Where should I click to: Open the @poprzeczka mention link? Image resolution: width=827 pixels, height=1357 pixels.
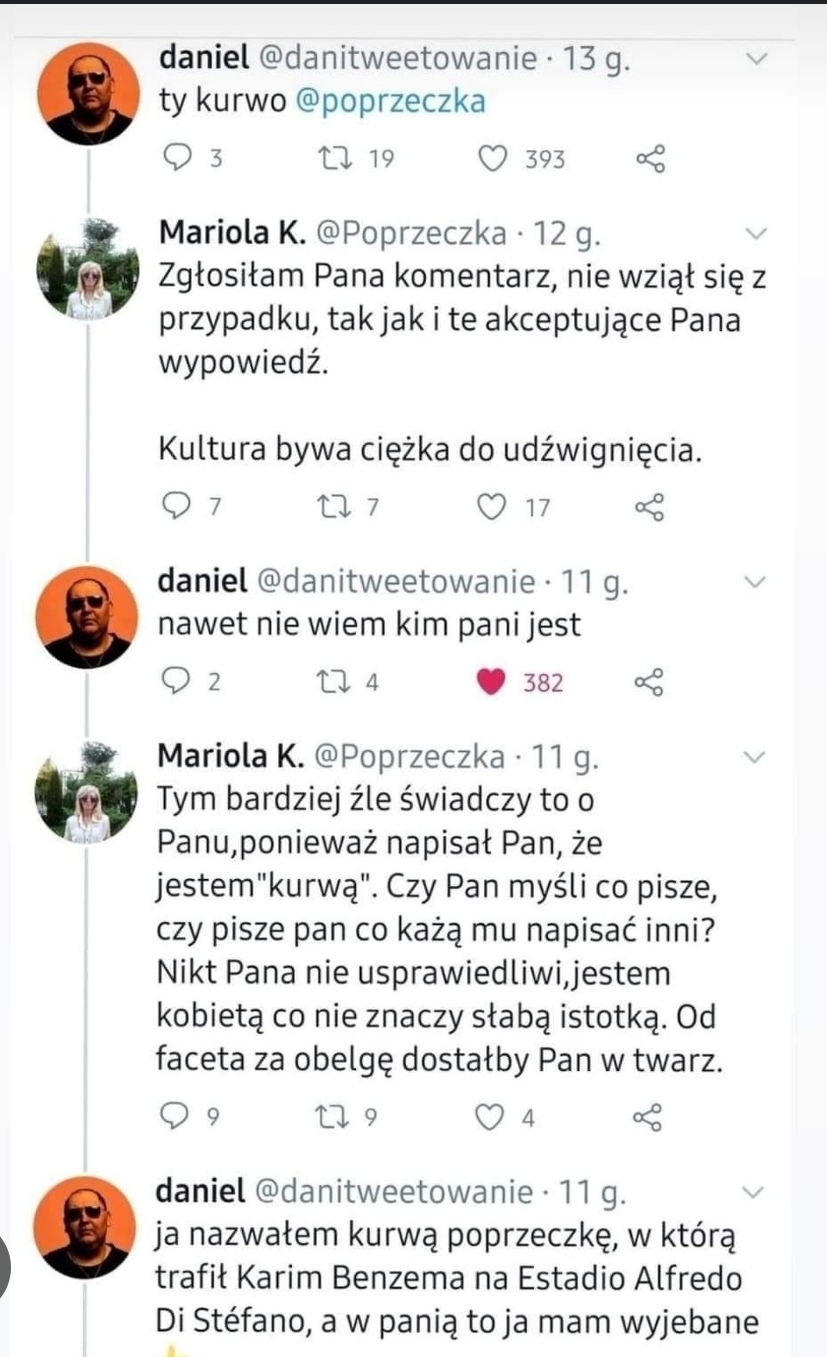pyautogui.click(x=391, y=102)
